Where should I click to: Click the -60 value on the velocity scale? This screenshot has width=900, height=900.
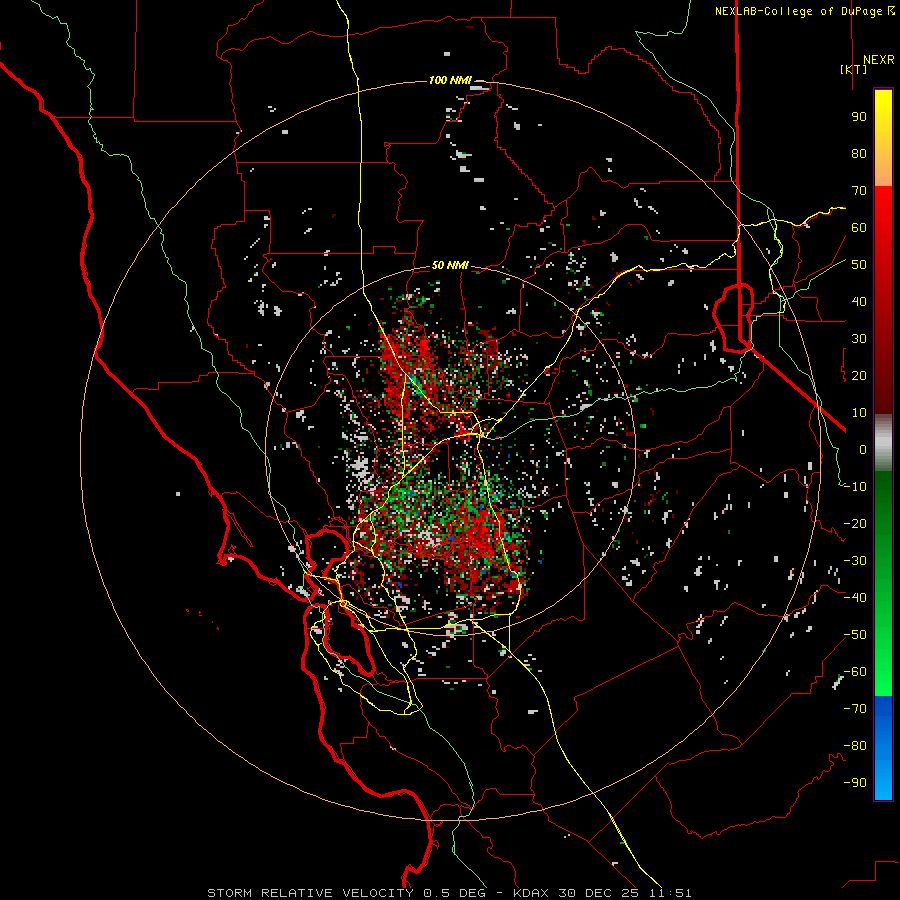pos(855,672)
